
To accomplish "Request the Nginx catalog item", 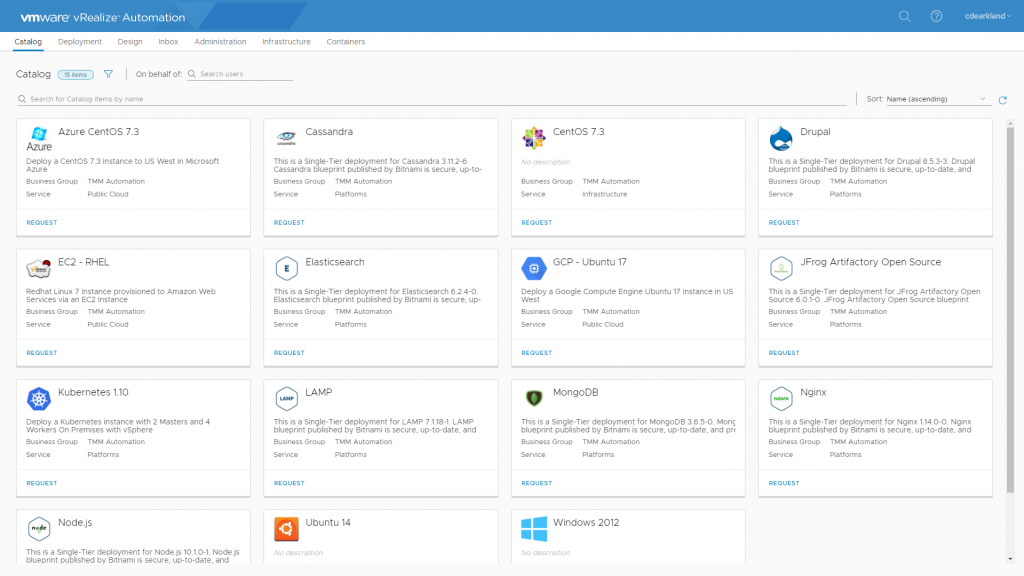I will (x=784, y=483).
